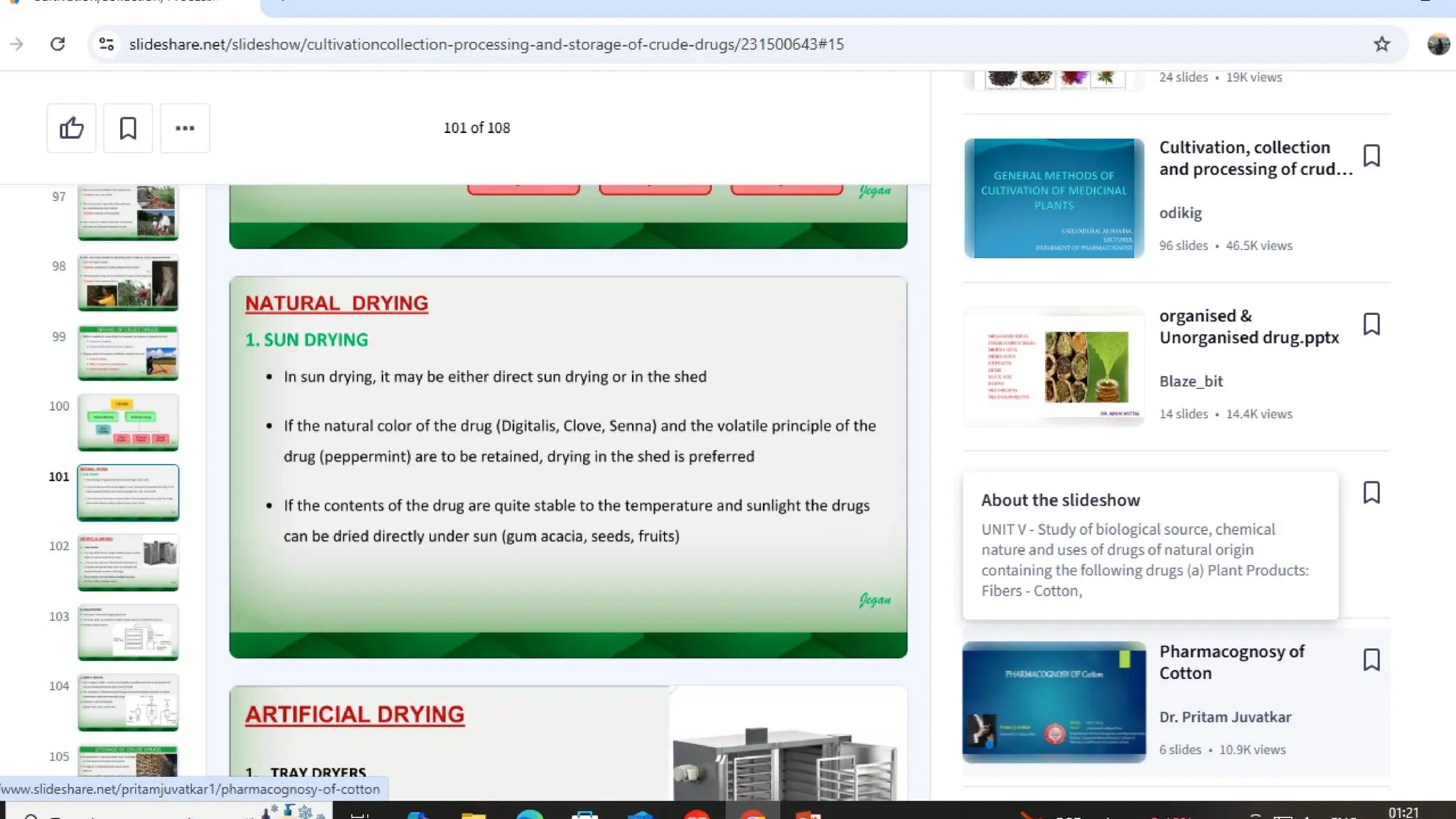The width and height of the screenshot is (1456, 819).
Task: Open the organised & Unorganised drug.pptx link
Action: (x=1248, y=326)
